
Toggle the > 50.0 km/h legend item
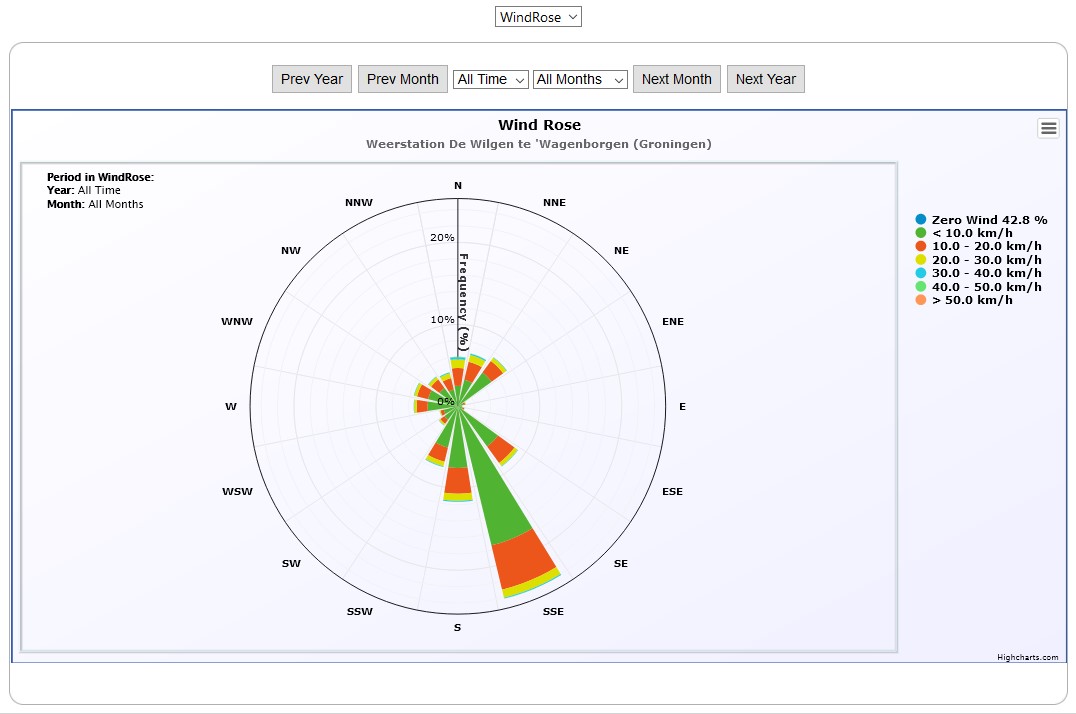click(971, 300)
